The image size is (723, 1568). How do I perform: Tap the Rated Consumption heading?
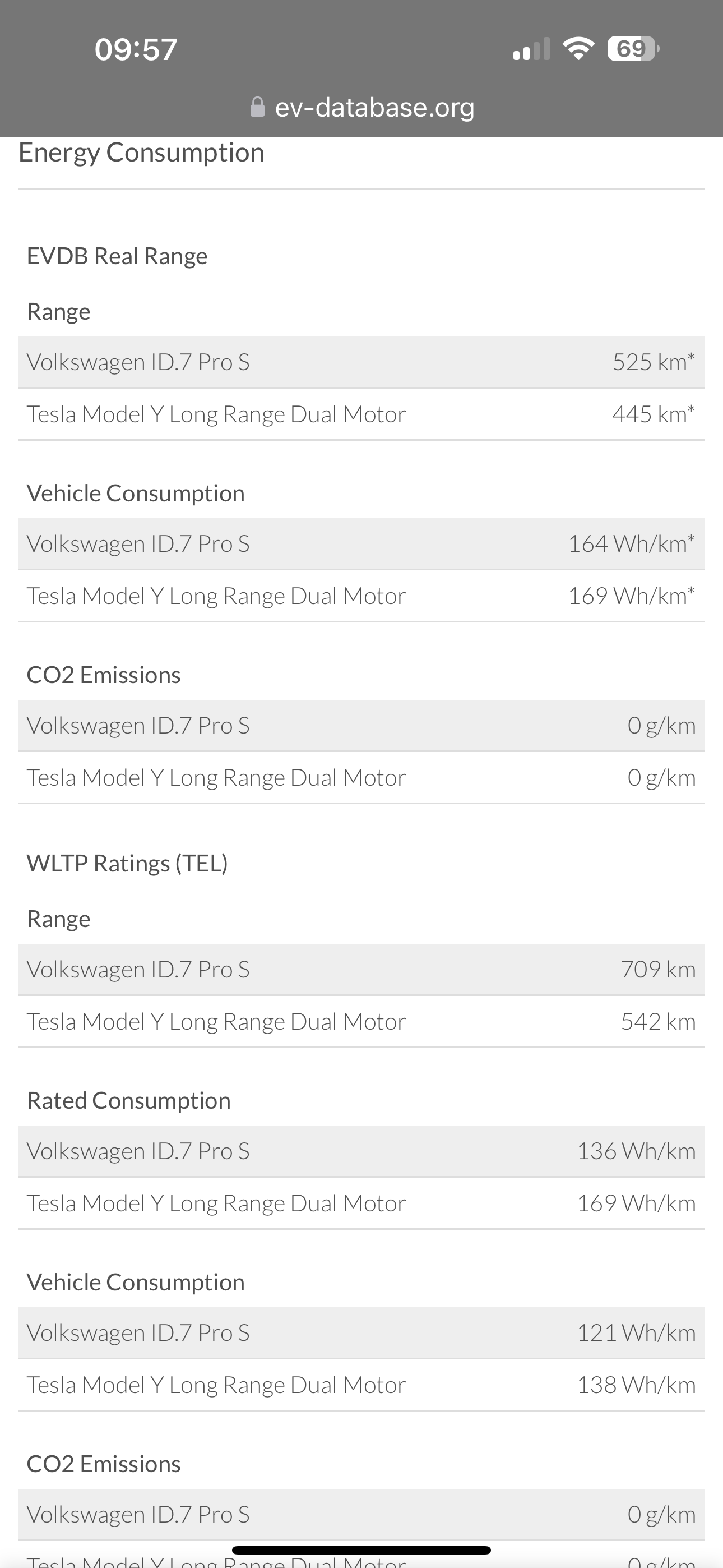pos(128,1100)
